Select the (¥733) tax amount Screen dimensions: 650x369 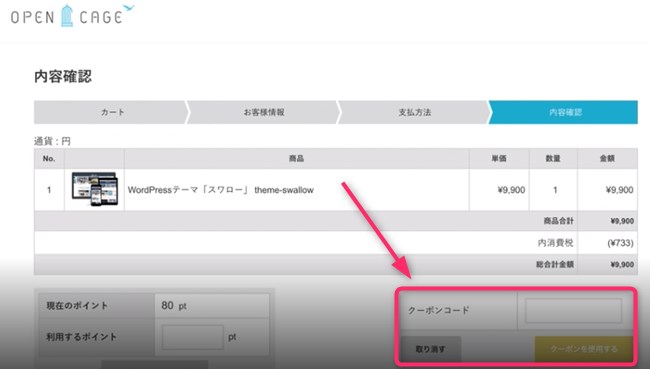(620, 243)
